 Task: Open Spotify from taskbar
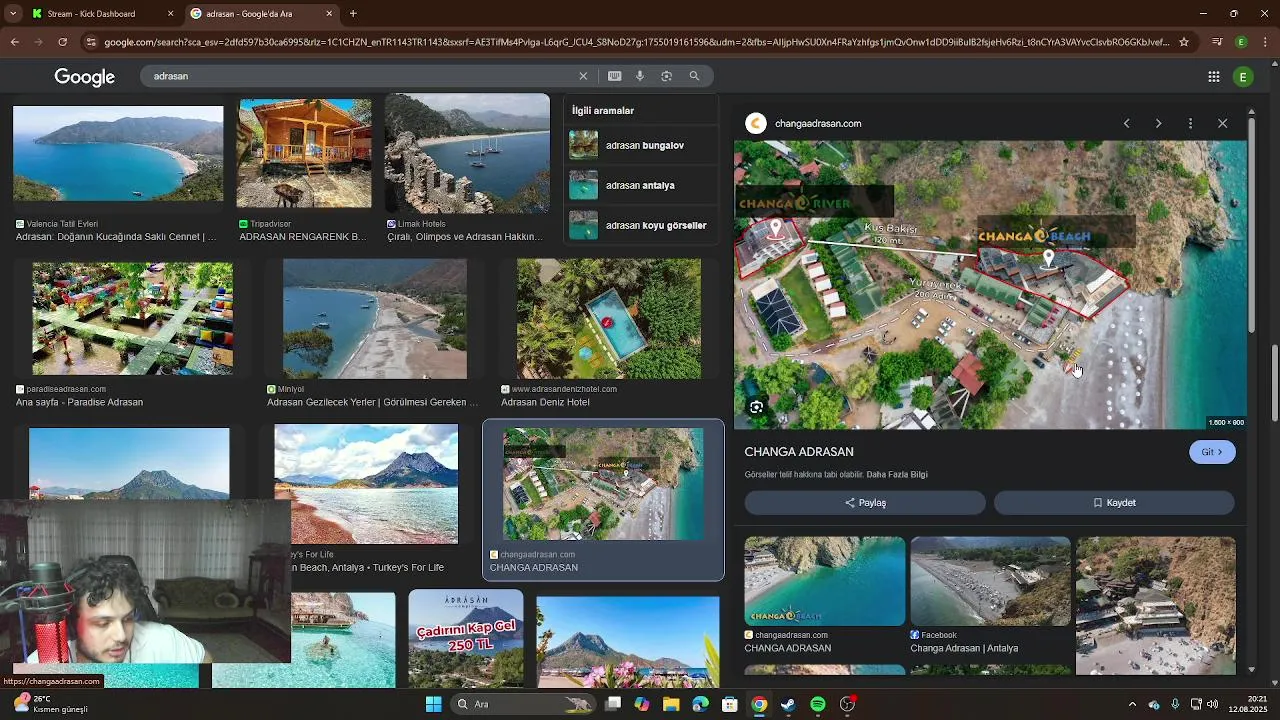point(817,704)
